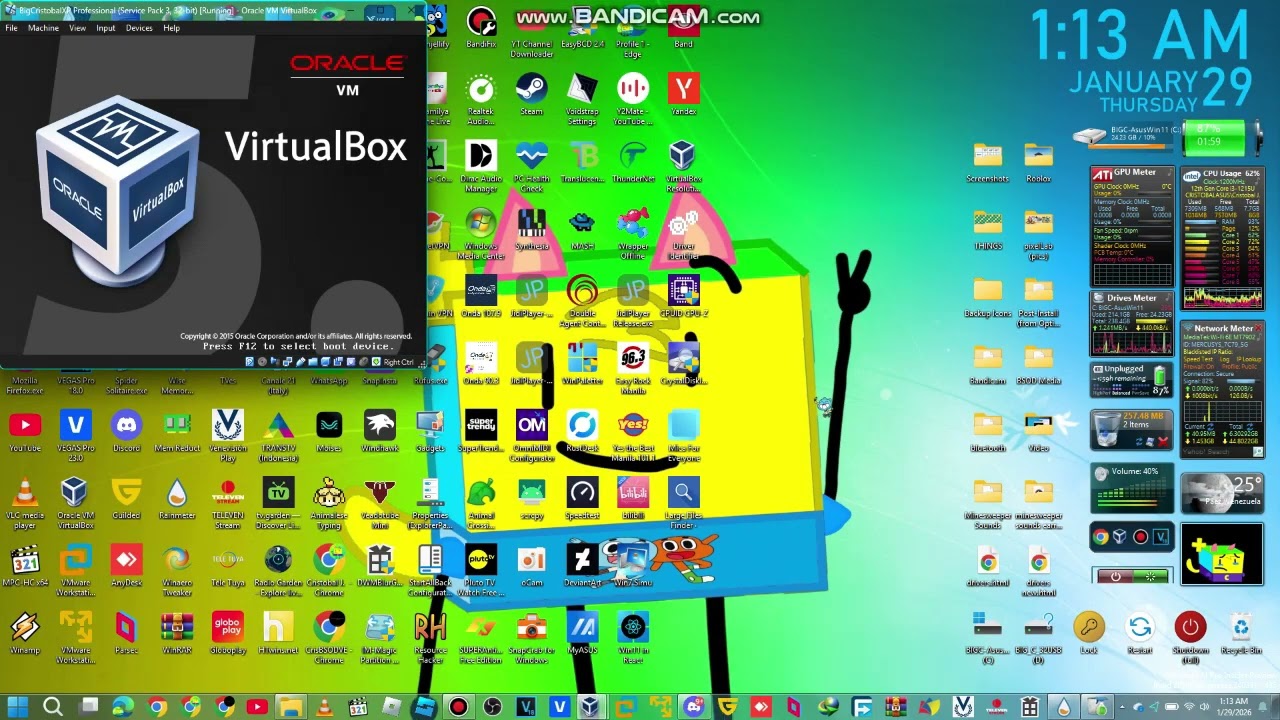Viewport: 1280px width, 720px height.
Task: Select the CPUID CPU-Z desktop icon
Action: (684, 296)
